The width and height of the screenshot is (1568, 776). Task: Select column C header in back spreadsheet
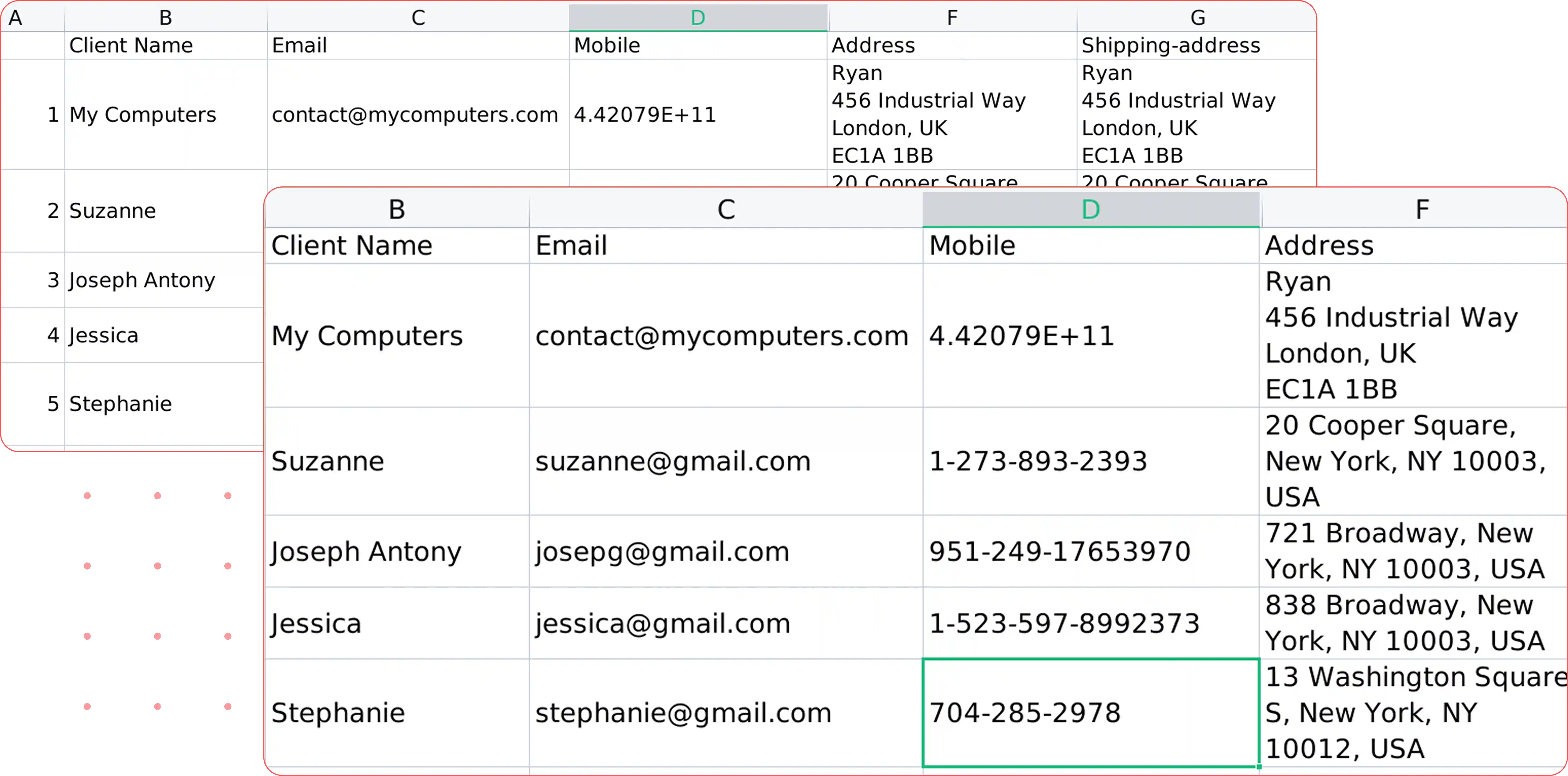coord(418,18)
